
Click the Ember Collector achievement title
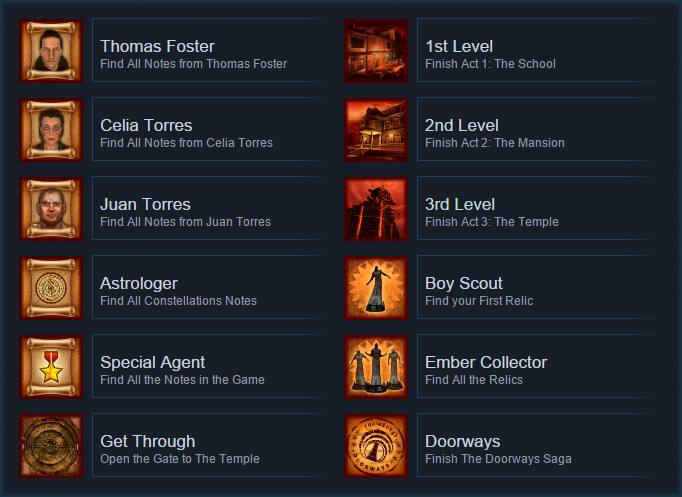tap(486, 362)
